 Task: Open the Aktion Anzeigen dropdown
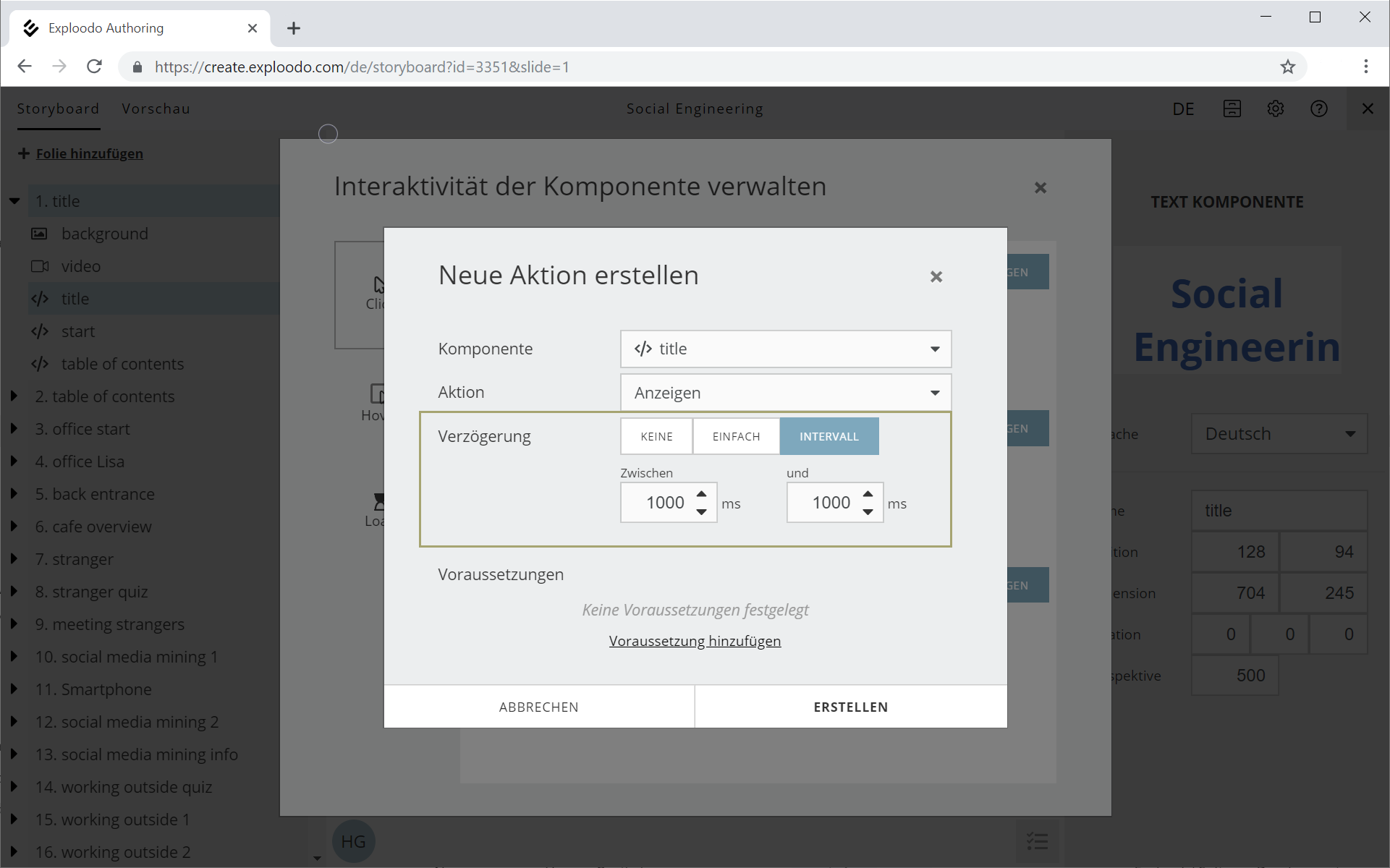click(x=785, y=393)
